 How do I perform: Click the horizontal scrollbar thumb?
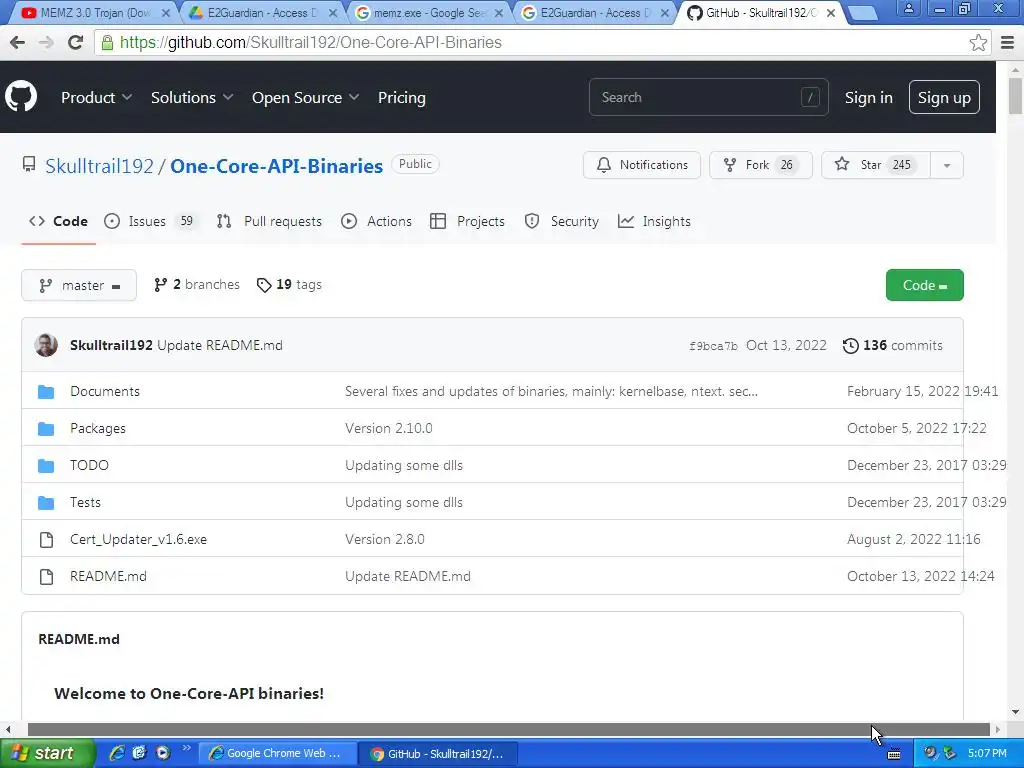click(508, 729)
